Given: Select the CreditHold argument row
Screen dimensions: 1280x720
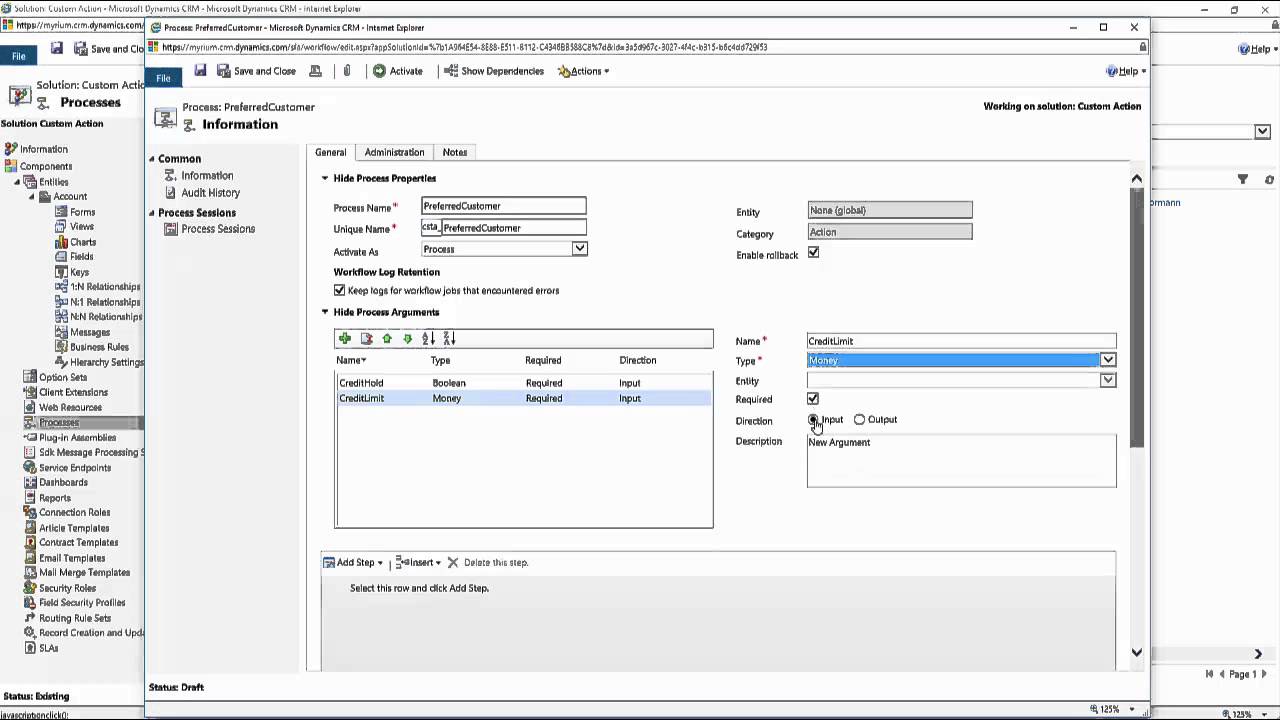Looking at the screenshot, I should pyautogui.click(x=523, y=383).
